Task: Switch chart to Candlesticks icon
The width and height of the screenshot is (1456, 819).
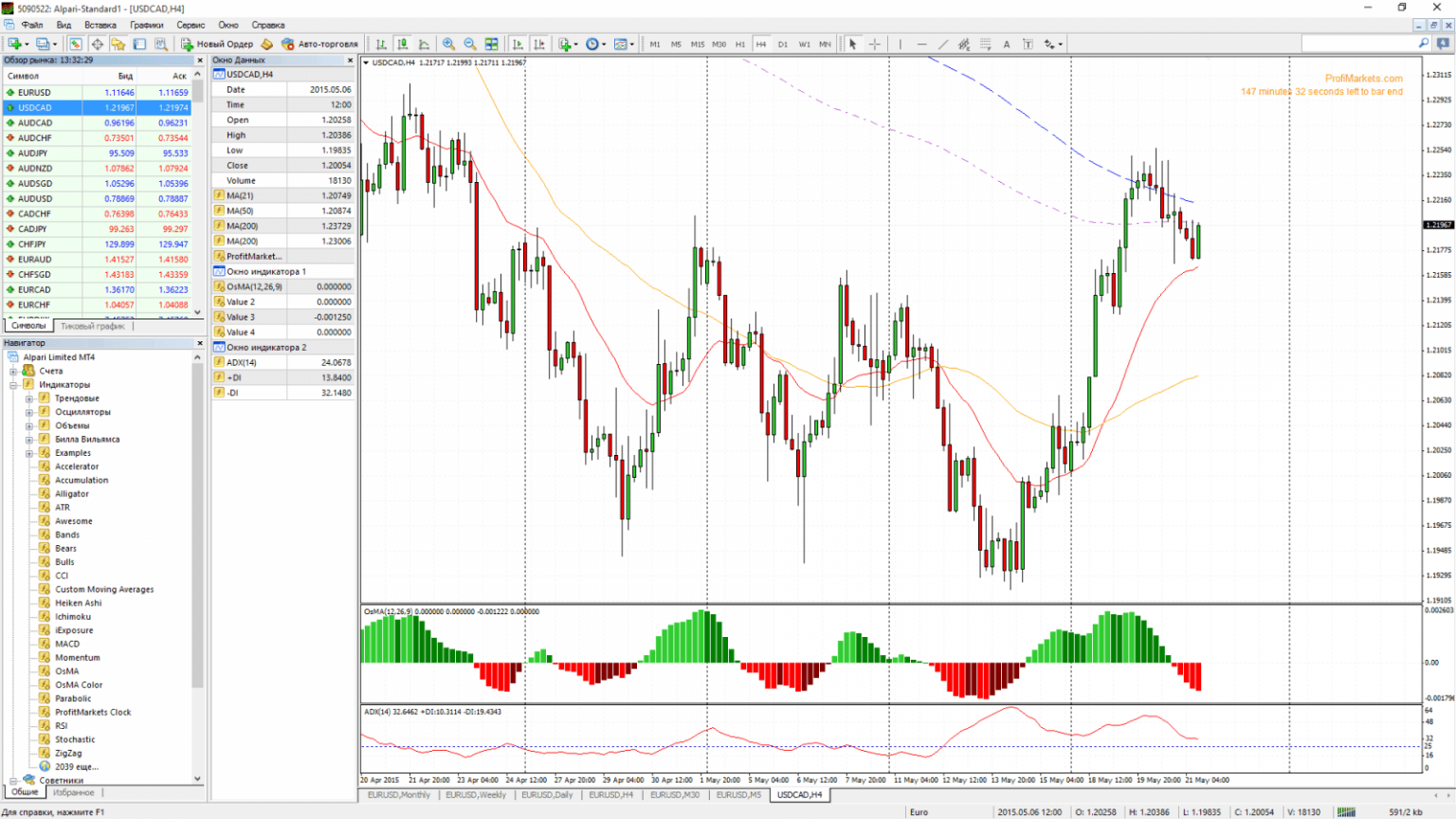Action: point(403,44)
